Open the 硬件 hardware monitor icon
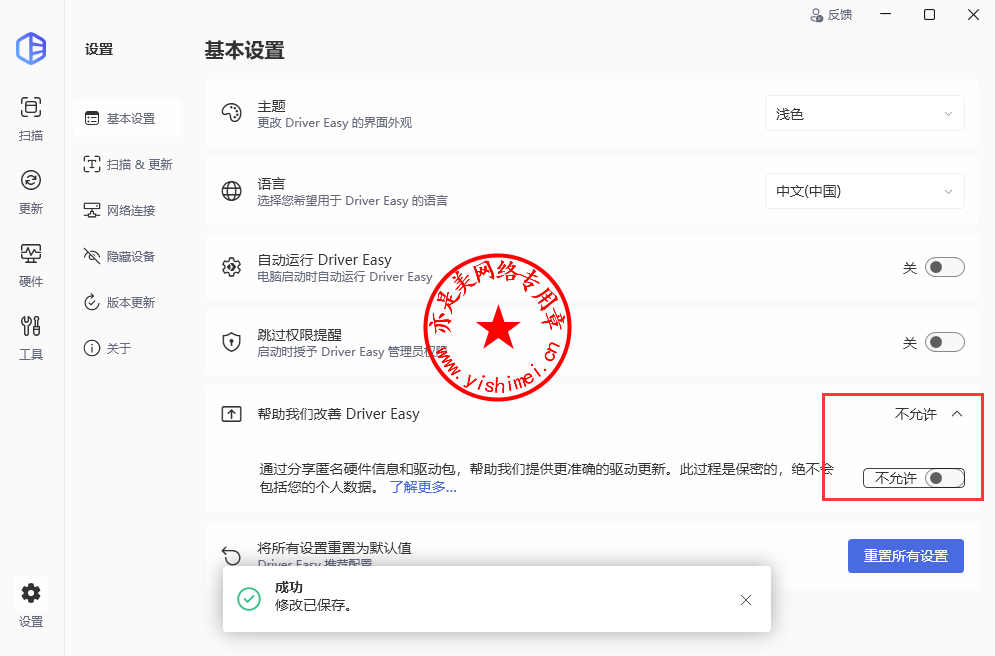This screenshot has width=995, height=656. tap(30, 254)
